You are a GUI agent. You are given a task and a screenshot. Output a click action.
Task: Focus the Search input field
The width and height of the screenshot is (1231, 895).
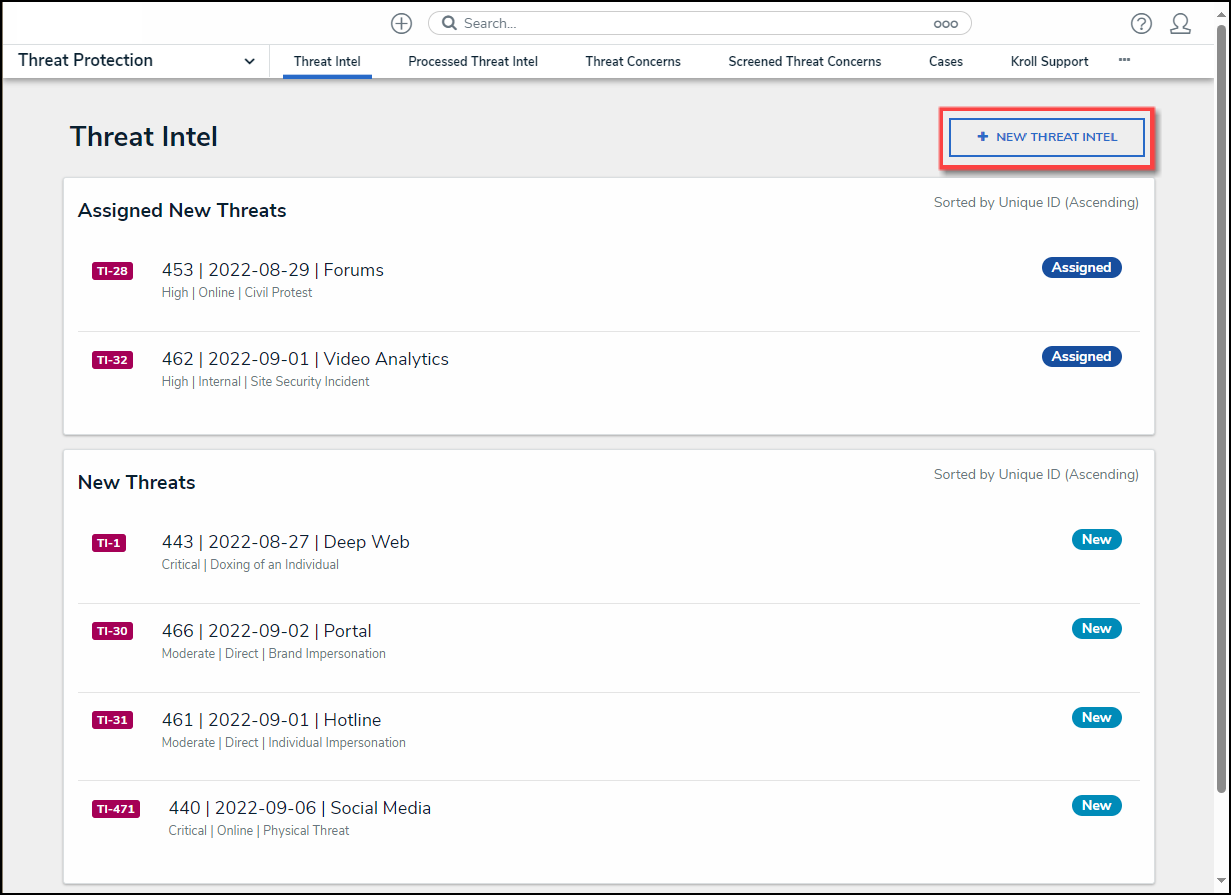[x=690, y=23]
